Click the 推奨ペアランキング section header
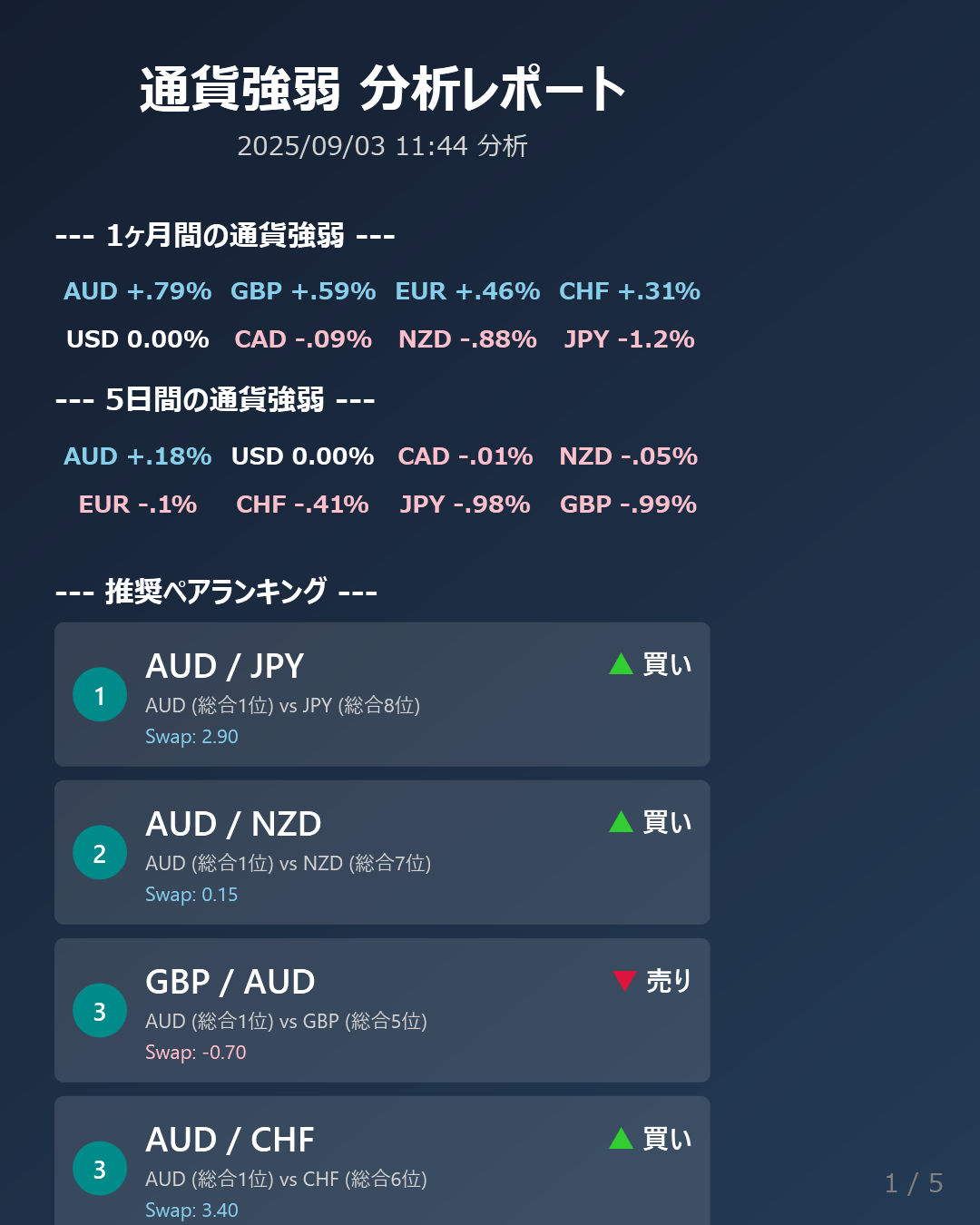 coord(216,592)
